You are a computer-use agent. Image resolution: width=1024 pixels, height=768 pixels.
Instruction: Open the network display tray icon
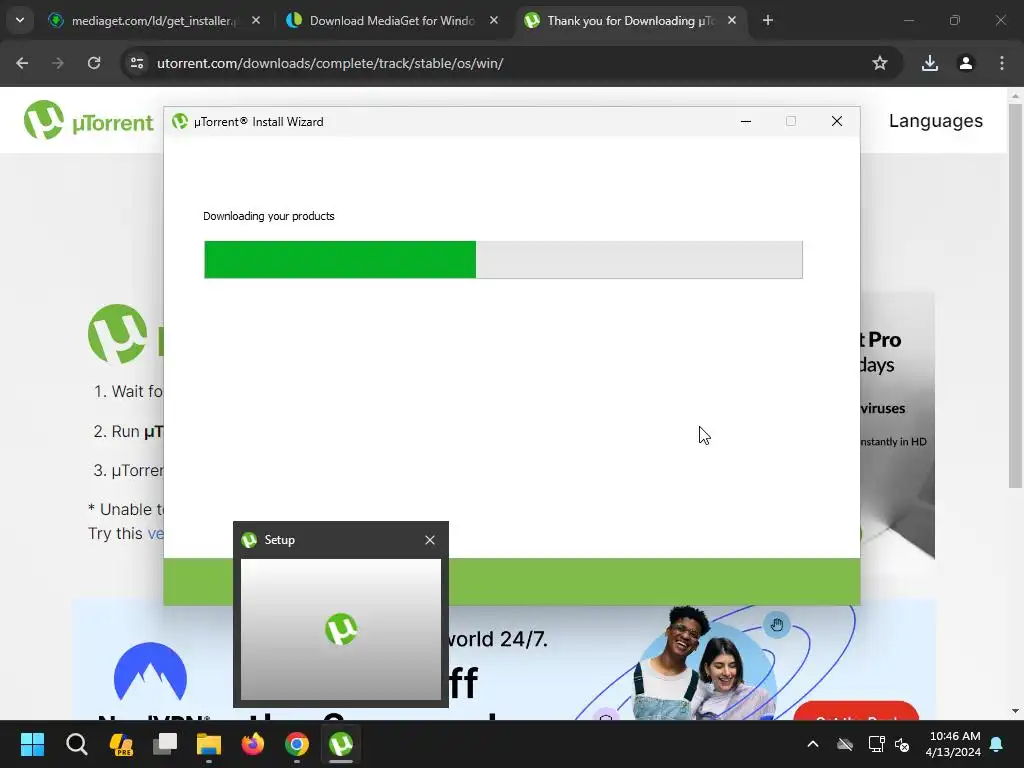[876, 744]
